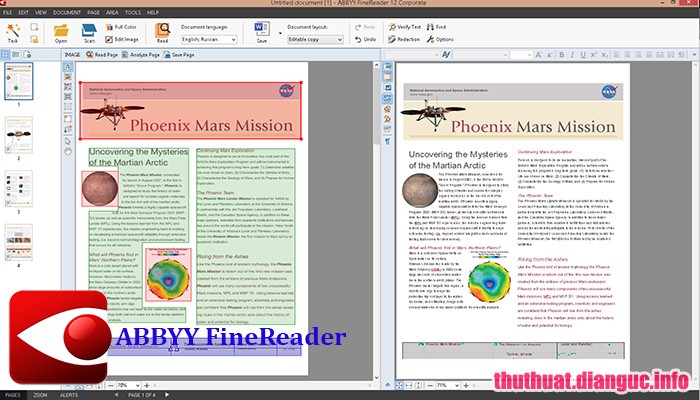Apply superscript formatting
Image resolution: width=700 pixels, height=400 pixels.
(x=594, y=54)
